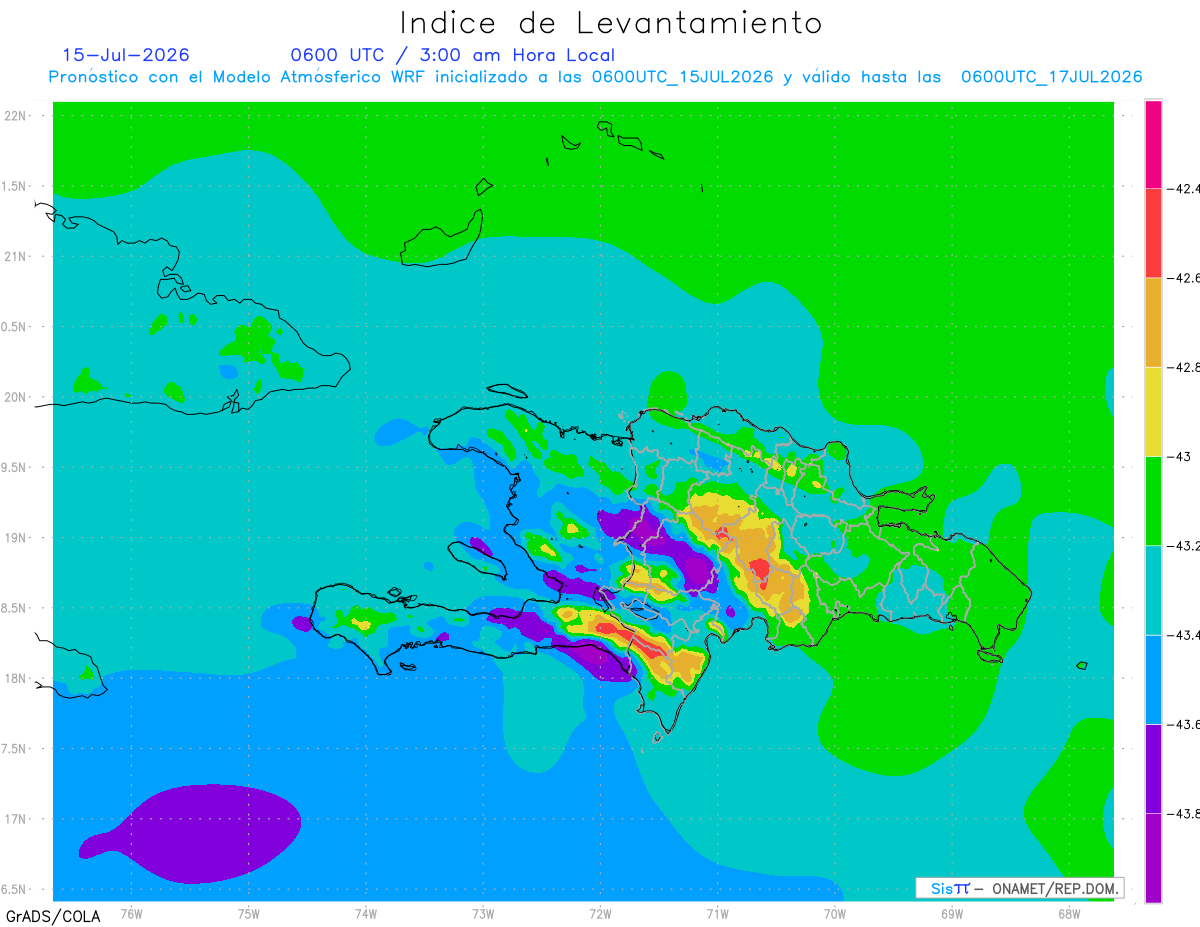The image size is (1200, 927).
Task: Click latitude label "22N"
Action: (x=16, y=116)
